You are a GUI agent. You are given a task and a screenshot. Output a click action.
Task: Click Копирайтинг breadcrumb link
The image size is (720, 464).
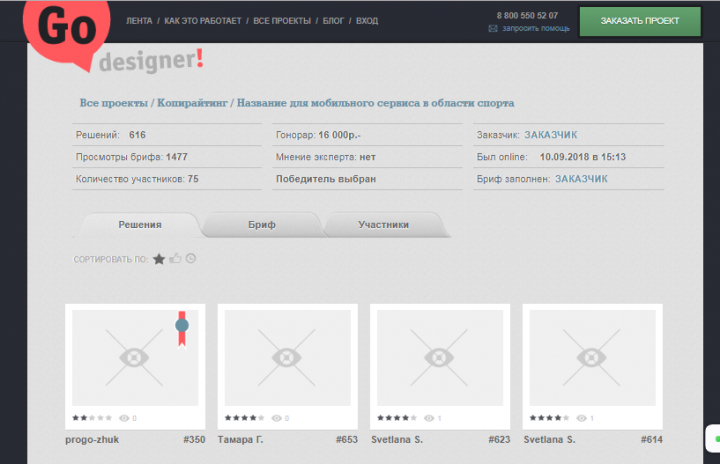[x=192, y=103]
